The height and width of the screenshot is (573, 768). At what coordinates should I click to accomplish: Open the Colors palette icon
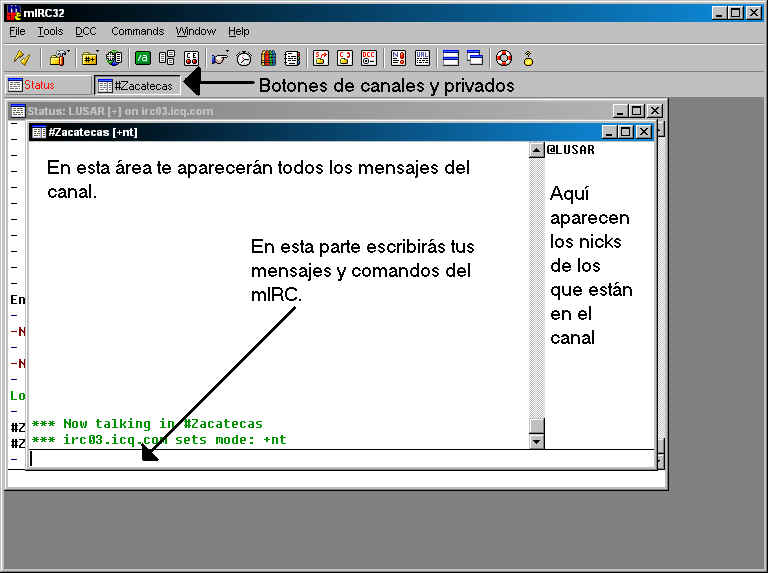[268, 58]
